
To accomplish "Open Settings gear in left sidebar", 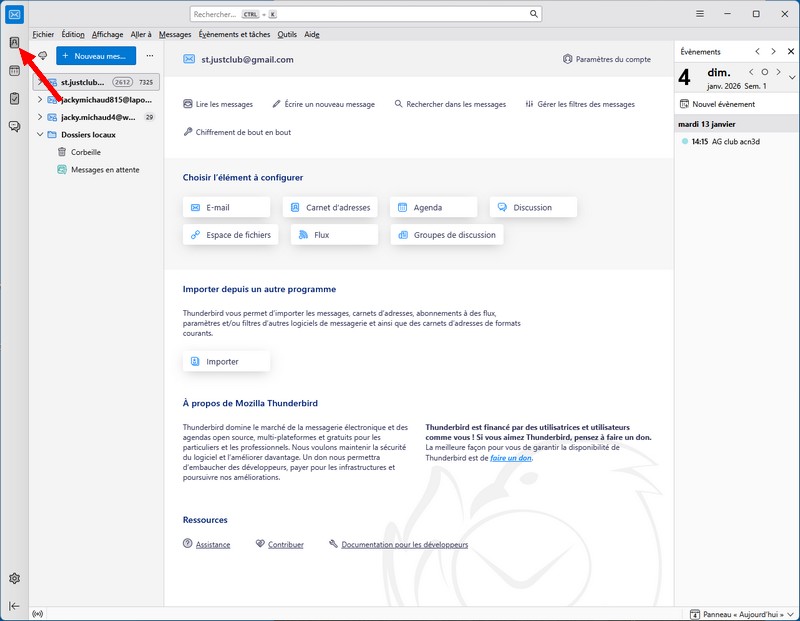I will (x=14, y=579).
